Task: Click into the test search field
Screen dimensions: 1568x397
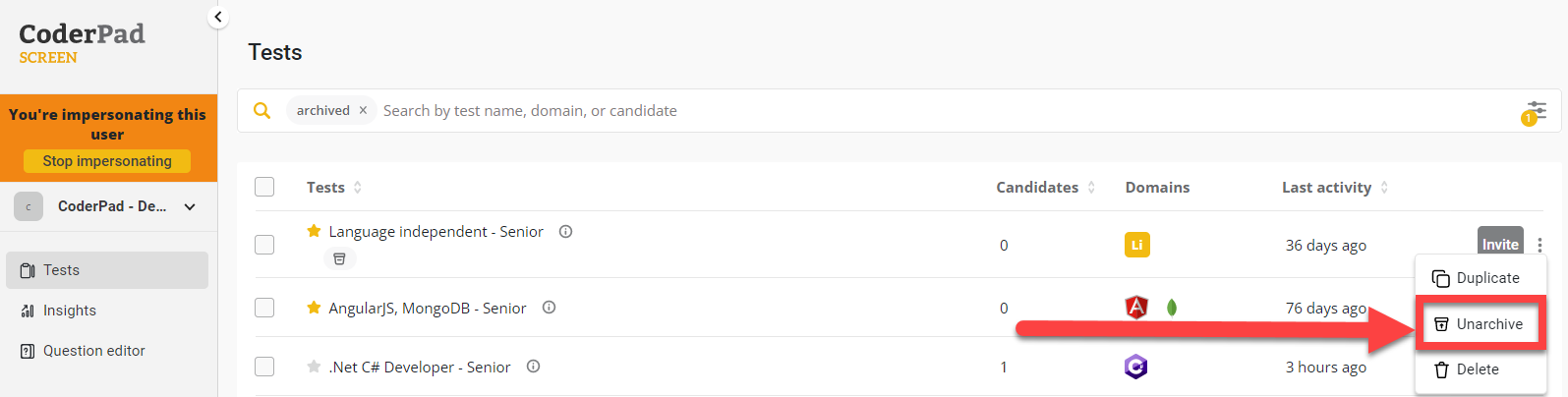Action: click(885, 111)
